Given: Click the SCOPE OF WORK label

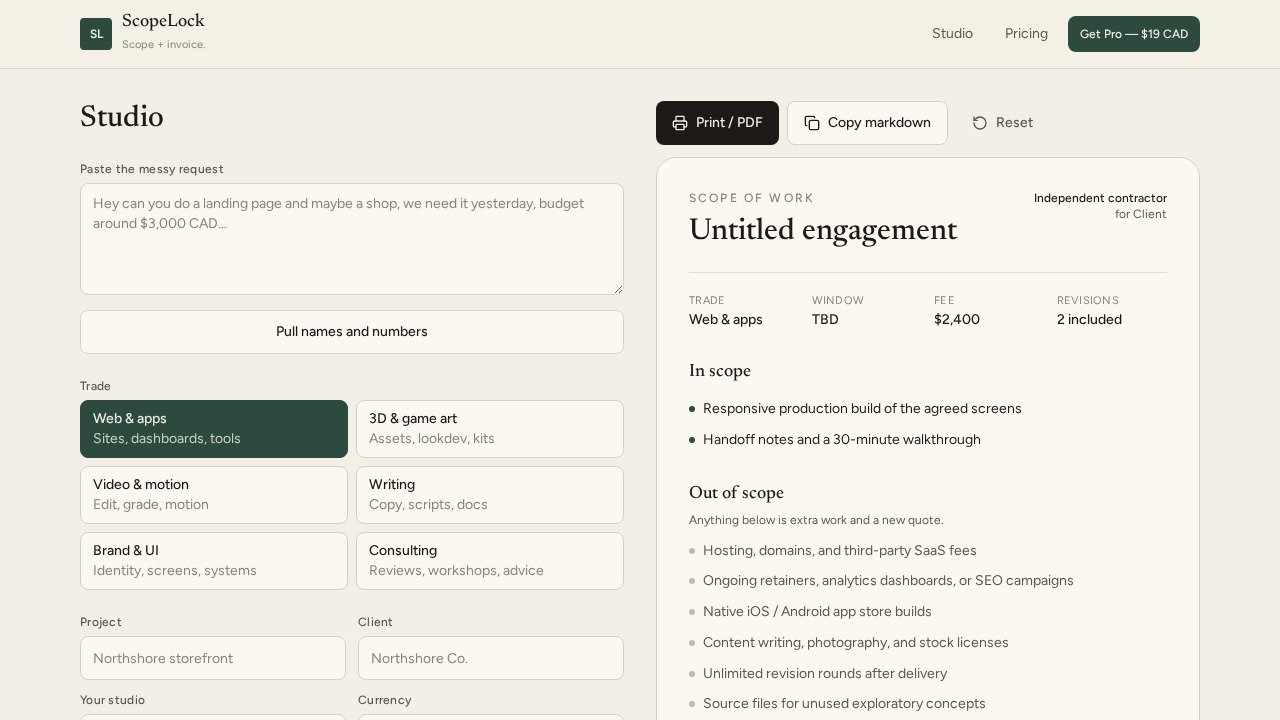Looking at the screenshot, I should (752, 198).
